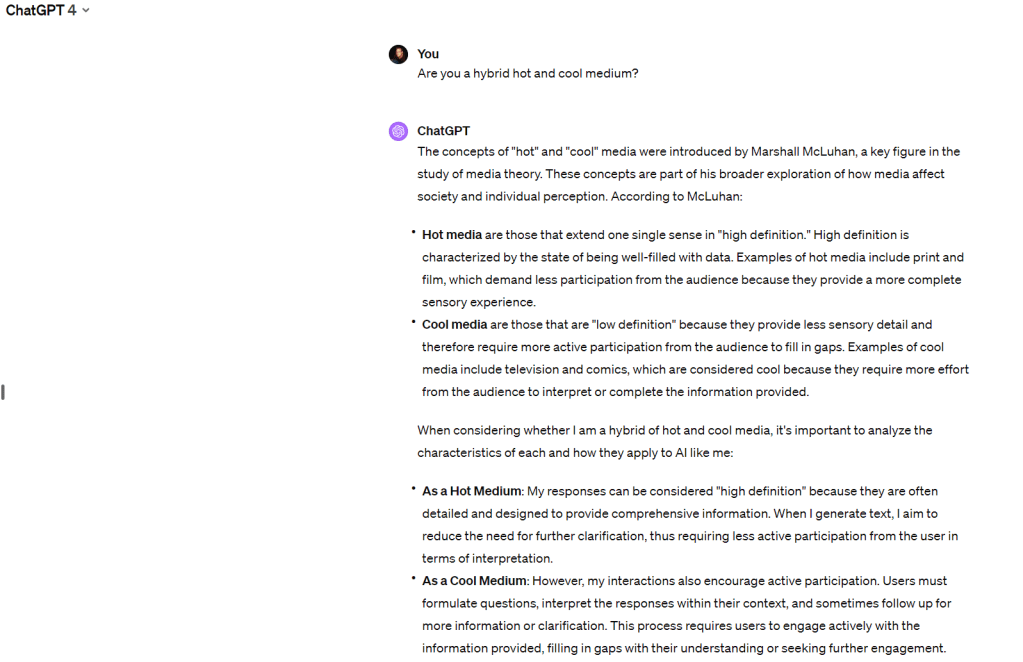Click the bullet dot before "Hot media"

coord(413,232)
